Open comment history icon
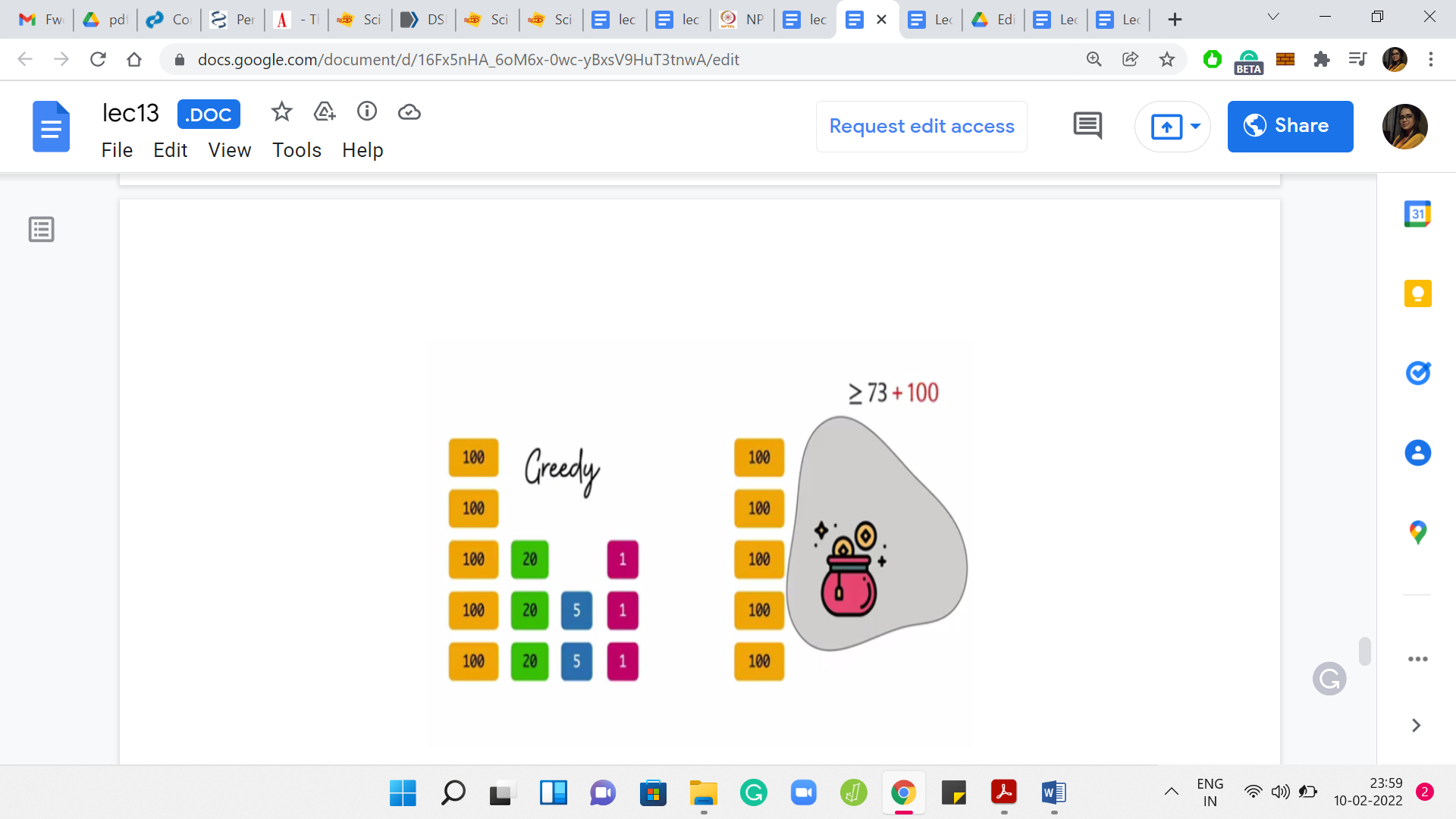This screenshot has height=819, width=1456. [x=1087, y=126]
